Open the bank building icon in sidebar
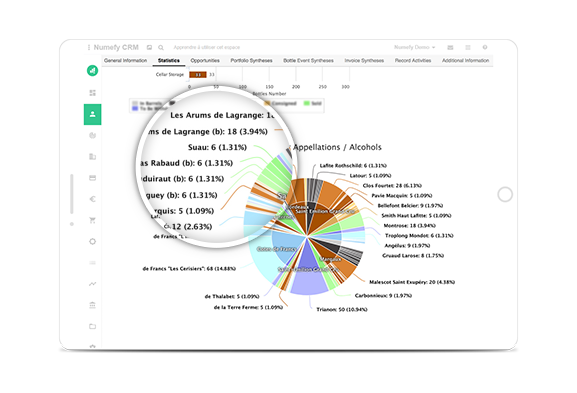 point(92,305)
